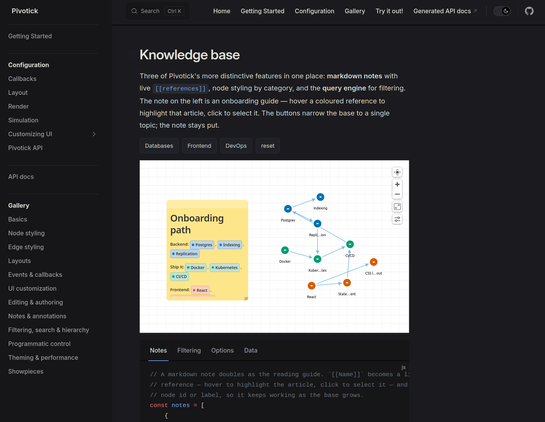Open Simulation sidebar page
The width and height of the screenshot is (545, 422).
(23, 120)
